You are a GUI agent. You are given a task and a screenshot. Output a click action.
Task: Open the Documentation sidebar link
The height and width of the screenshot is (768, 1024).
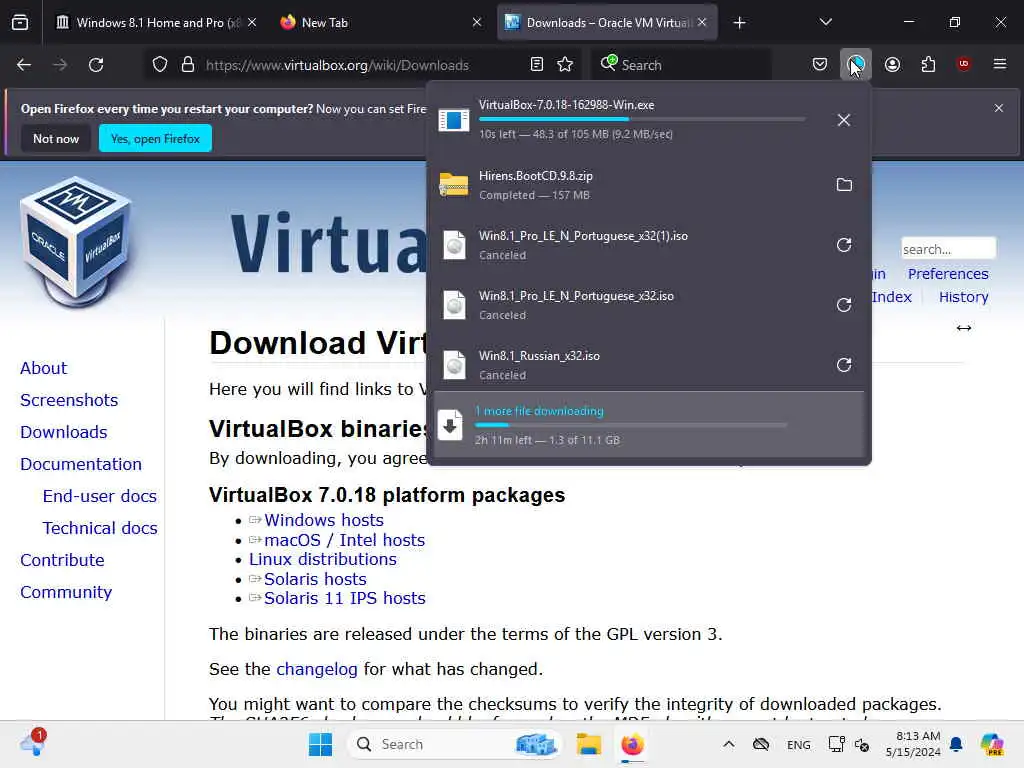point(81,464)
